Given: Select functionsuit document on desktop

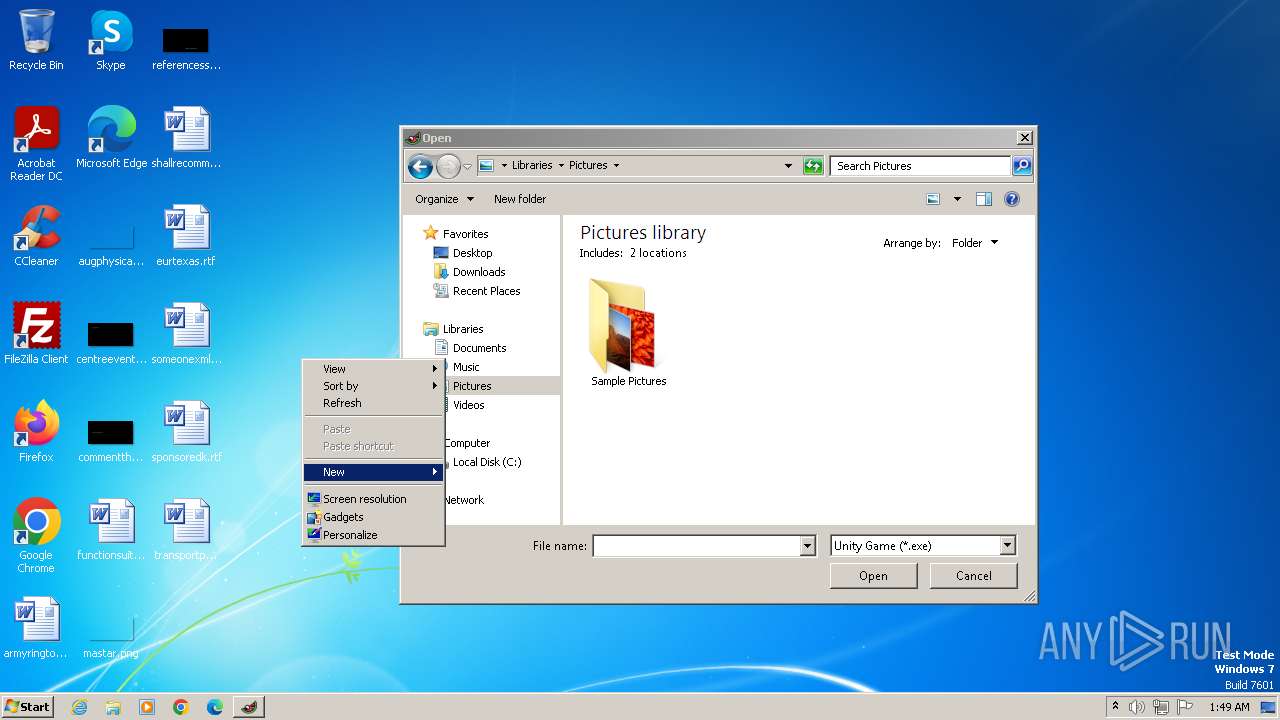Looking at the screenshot, I should (x=111, y=530).
